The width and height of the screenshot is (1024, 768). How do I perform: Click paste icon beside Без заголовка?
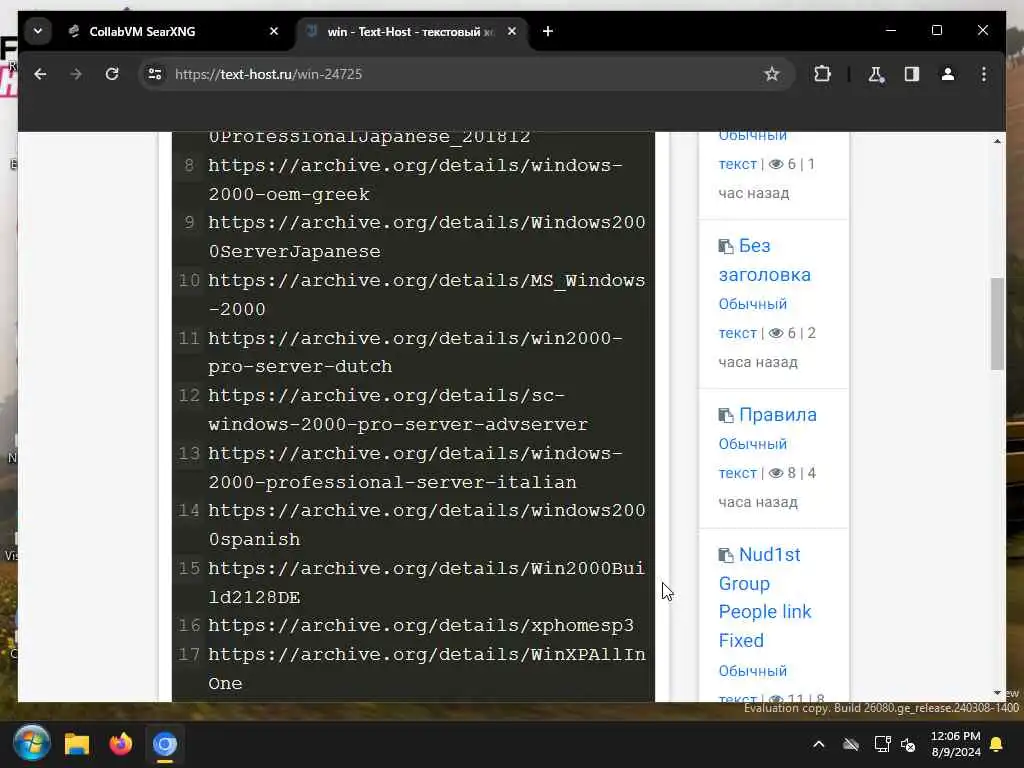tap(726, 246)
